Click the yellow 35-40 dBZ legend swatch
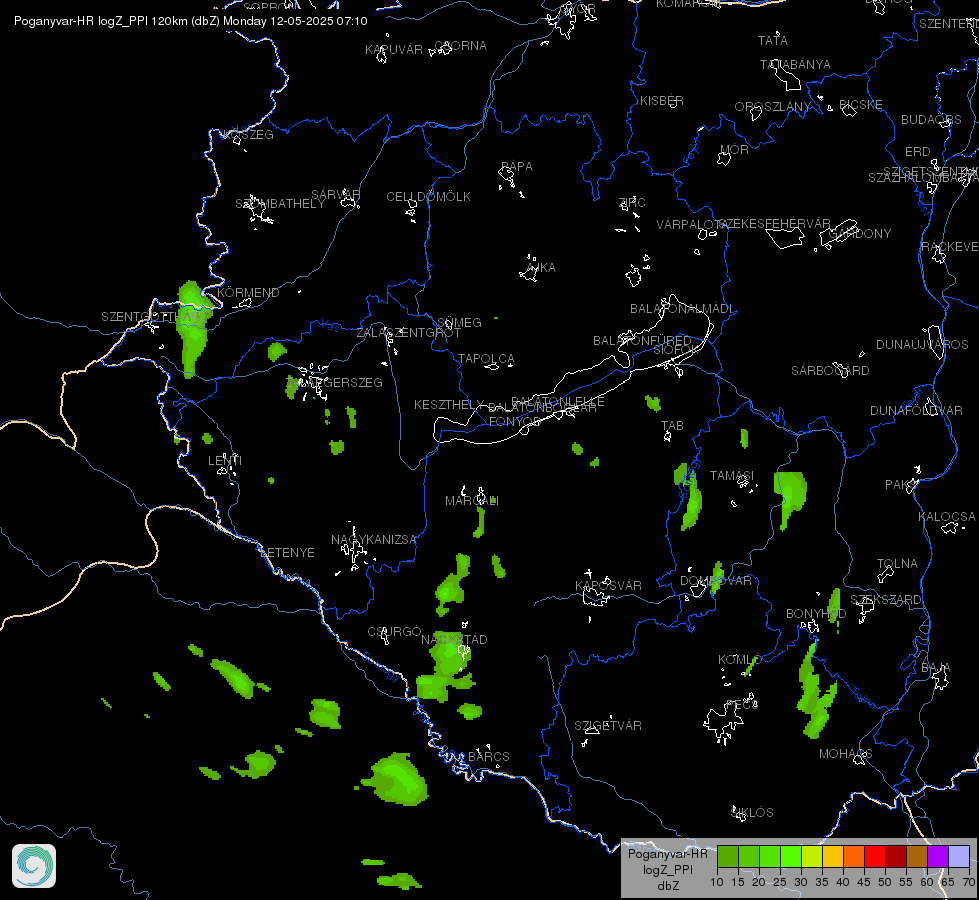Screen dimensions: 979x900 pos(833,856)
